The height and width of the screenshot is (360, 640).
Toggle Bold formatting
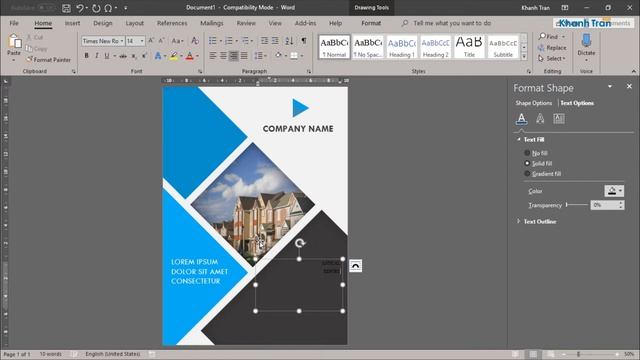86,56
